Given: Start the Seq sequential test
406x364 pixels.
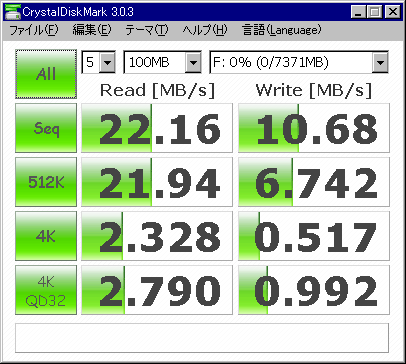Looking at the screenshot, I should pos(46,128).
